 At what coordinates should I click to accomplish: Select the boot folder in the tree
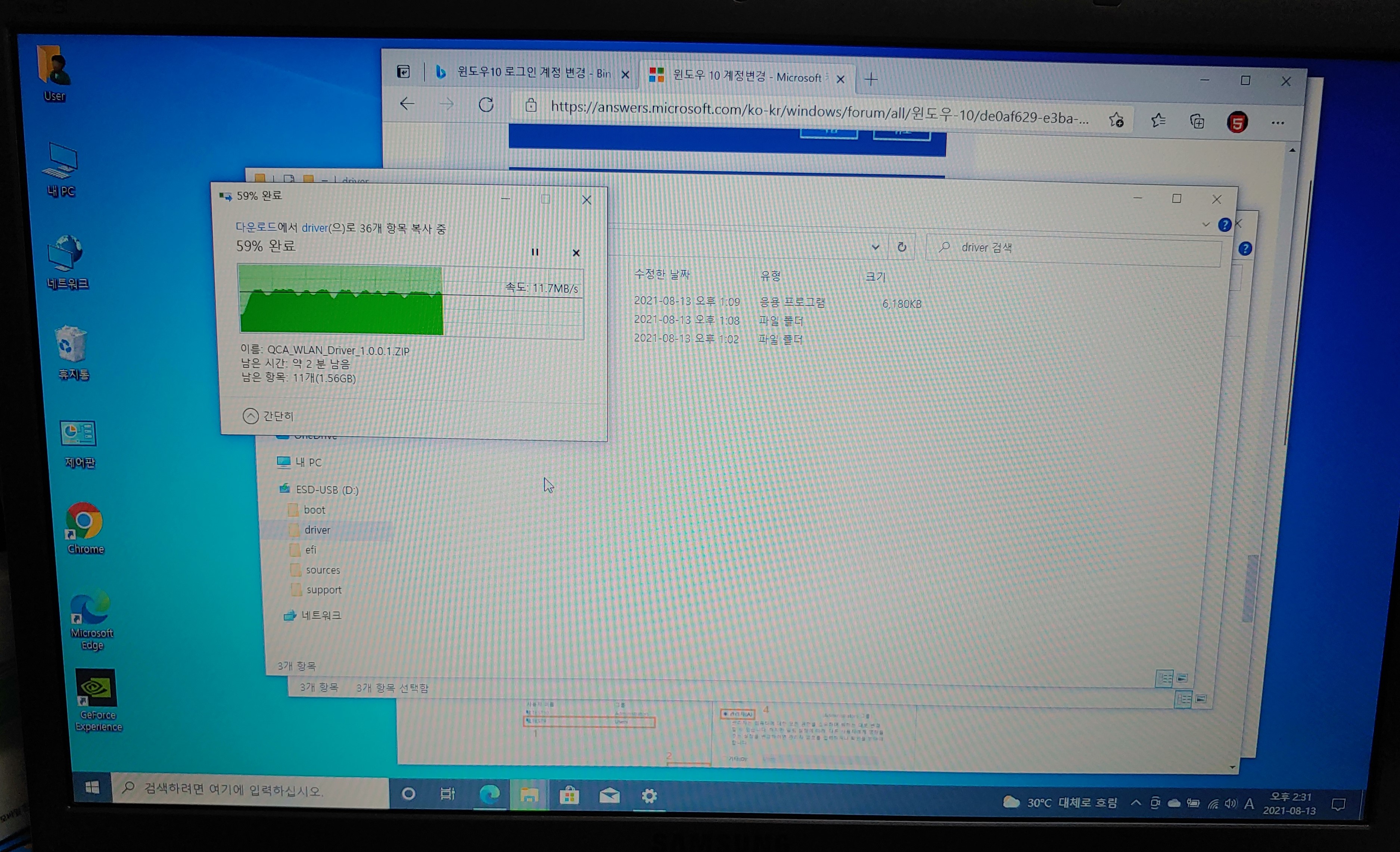click(x=307, y=510)
